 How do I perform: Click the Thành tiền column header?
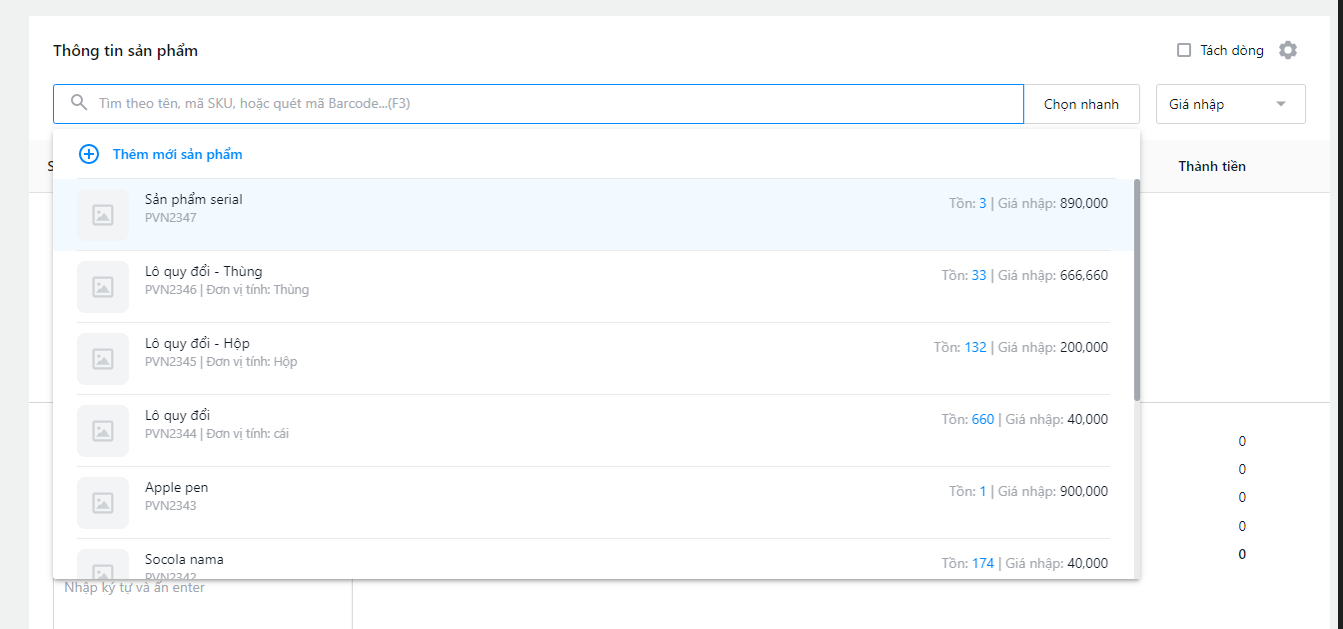[x=1212, y=166]
